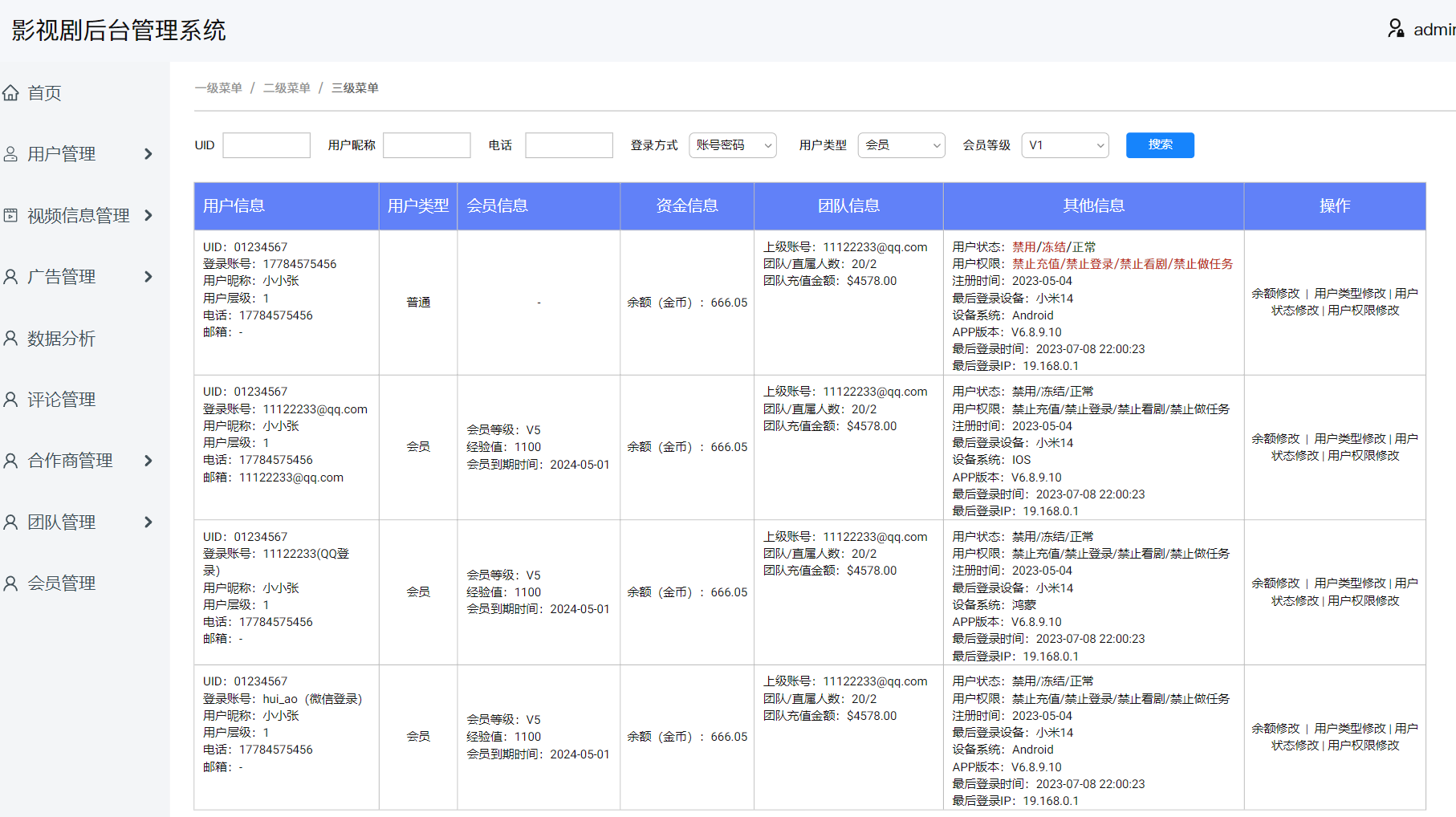The width and height of the screenshot is (1456, 817).
Task: Select the 用户管理 sidebar label
Action: [61, 154]
